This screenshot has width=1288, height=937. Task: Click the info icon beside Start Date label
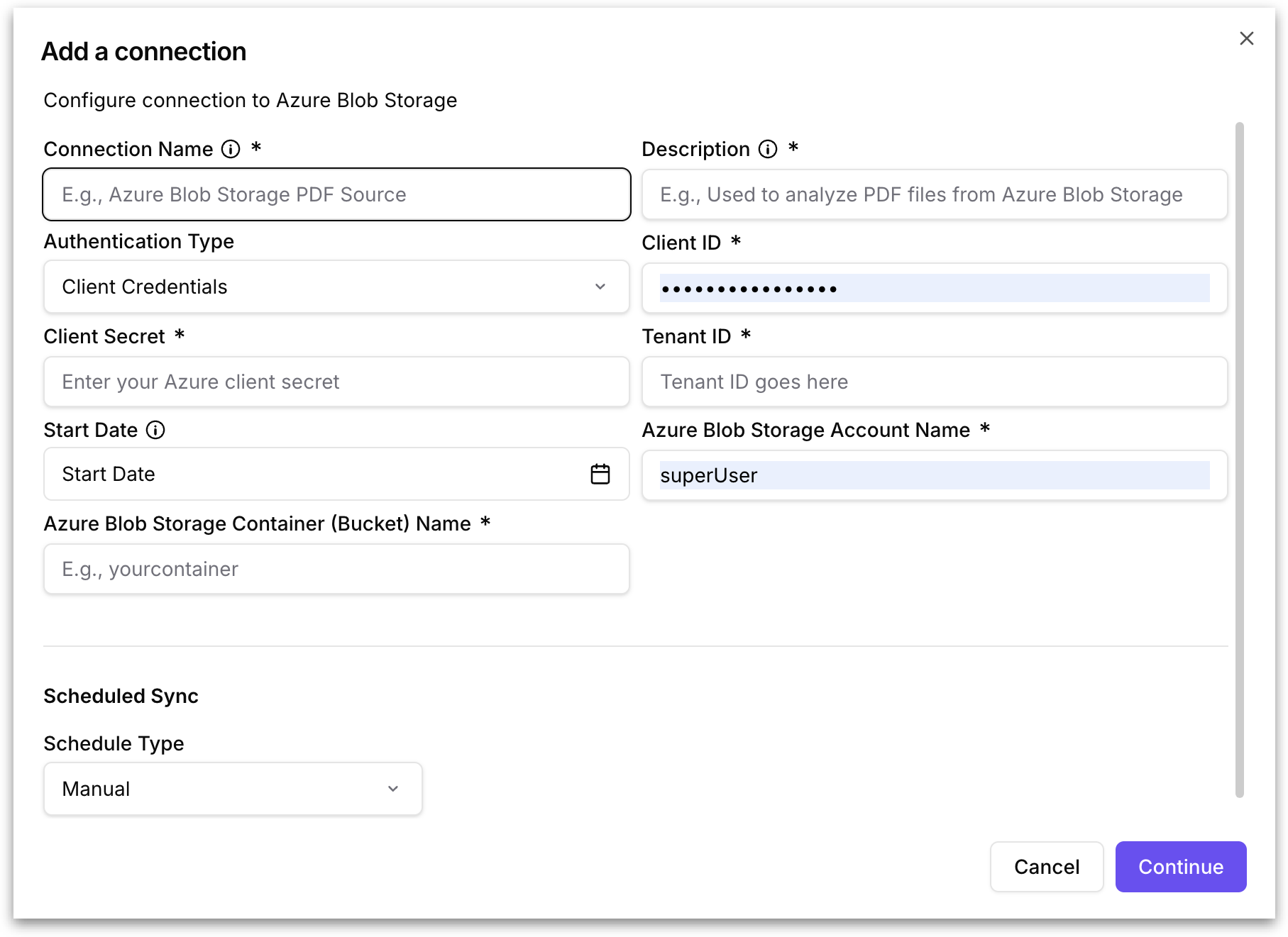[x=155, y=430]
